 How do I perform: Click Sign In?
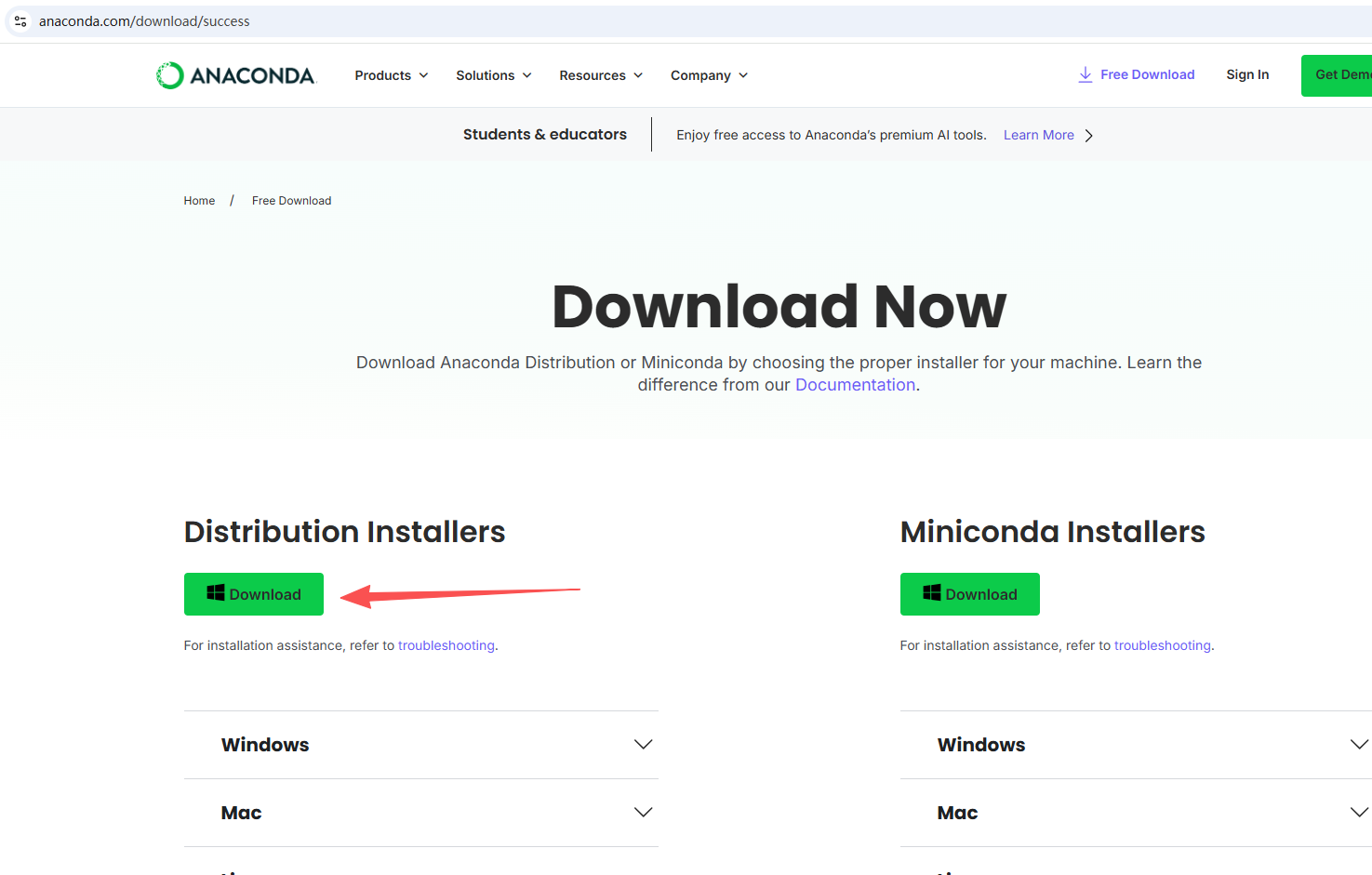[x=1247, y=74]
